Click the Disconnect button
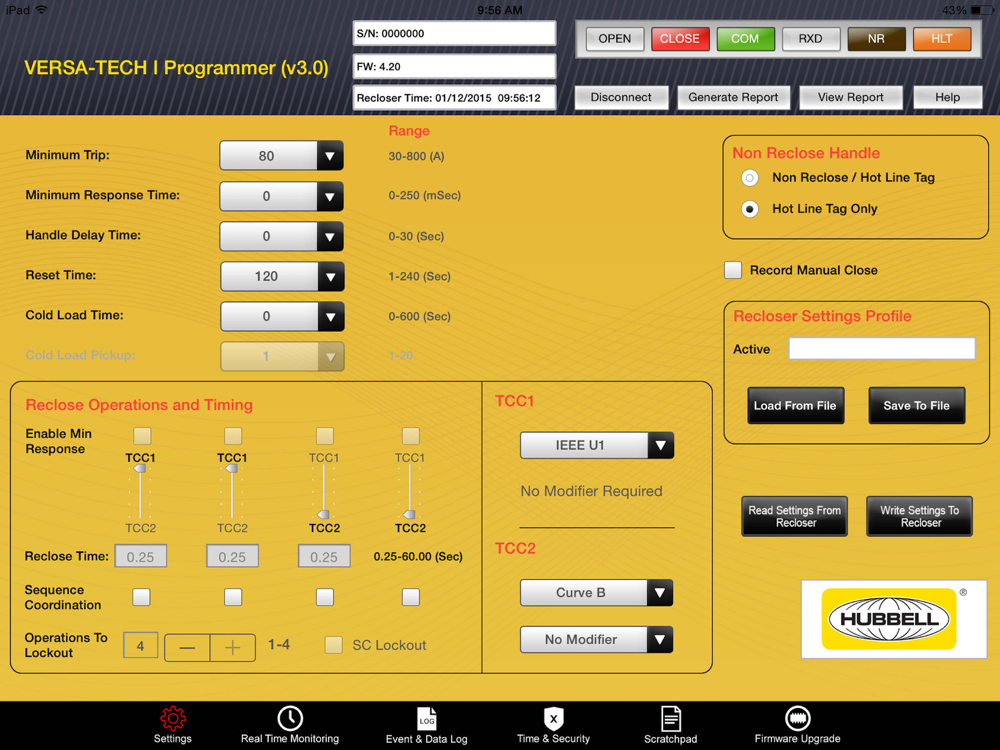Viewport: 1000px width, 750px height. click(x=621, y=98)
